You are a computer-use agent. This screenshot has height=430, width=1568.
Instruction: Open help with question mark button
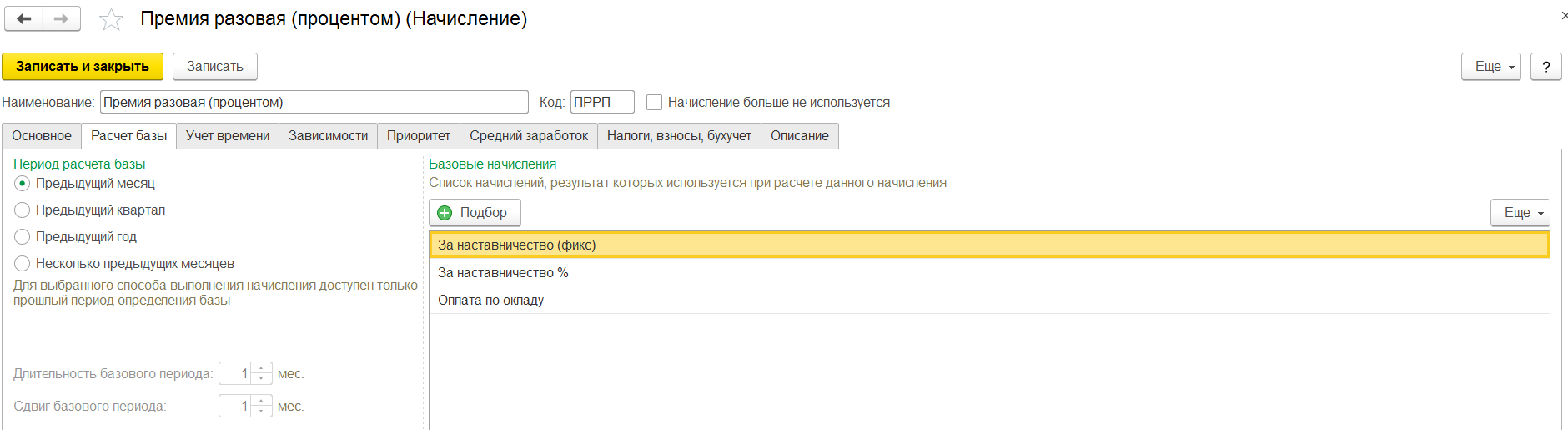tap(1545, 67)
